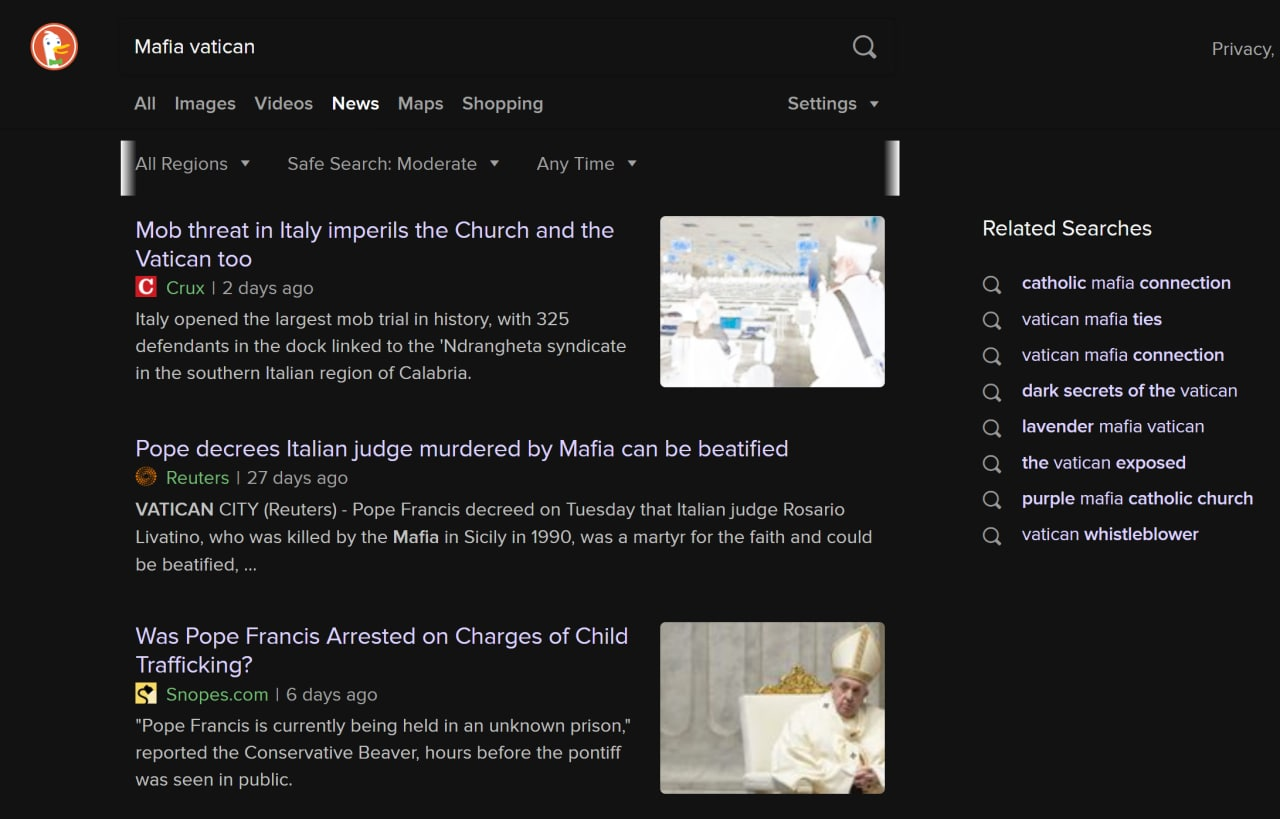Search related 'dark secrets of the vatican'
This screenshot has width=1280, height=819.
[x=1129, y=391]
